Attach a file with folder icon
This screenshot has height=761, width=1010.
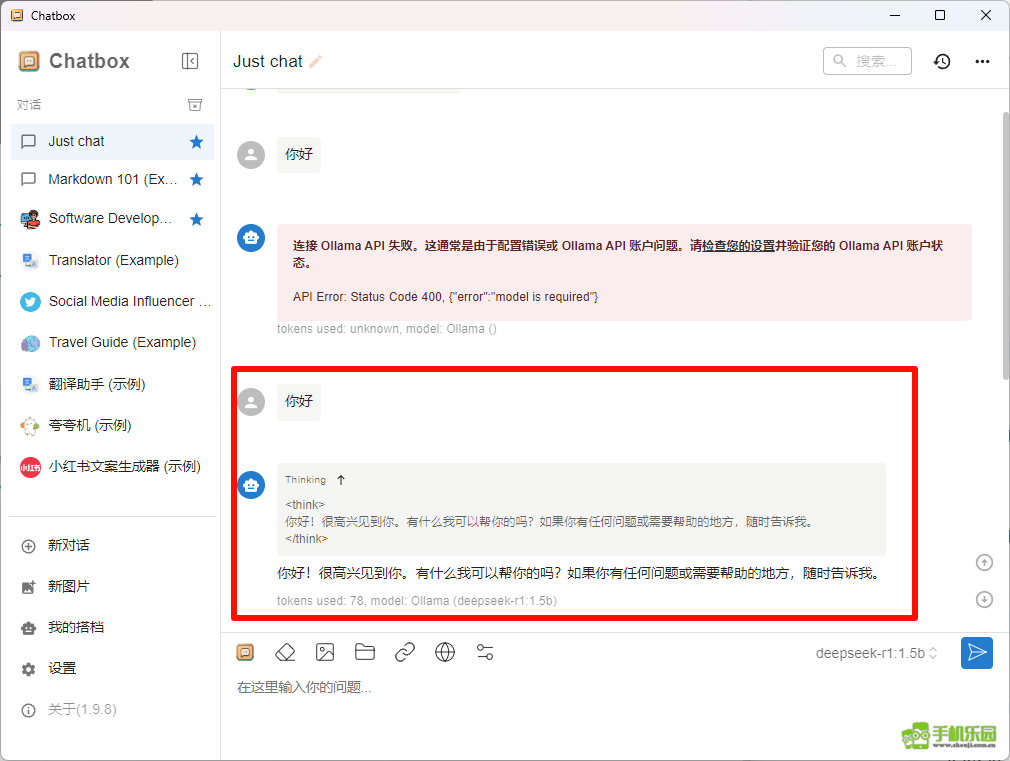coord(365,652)
